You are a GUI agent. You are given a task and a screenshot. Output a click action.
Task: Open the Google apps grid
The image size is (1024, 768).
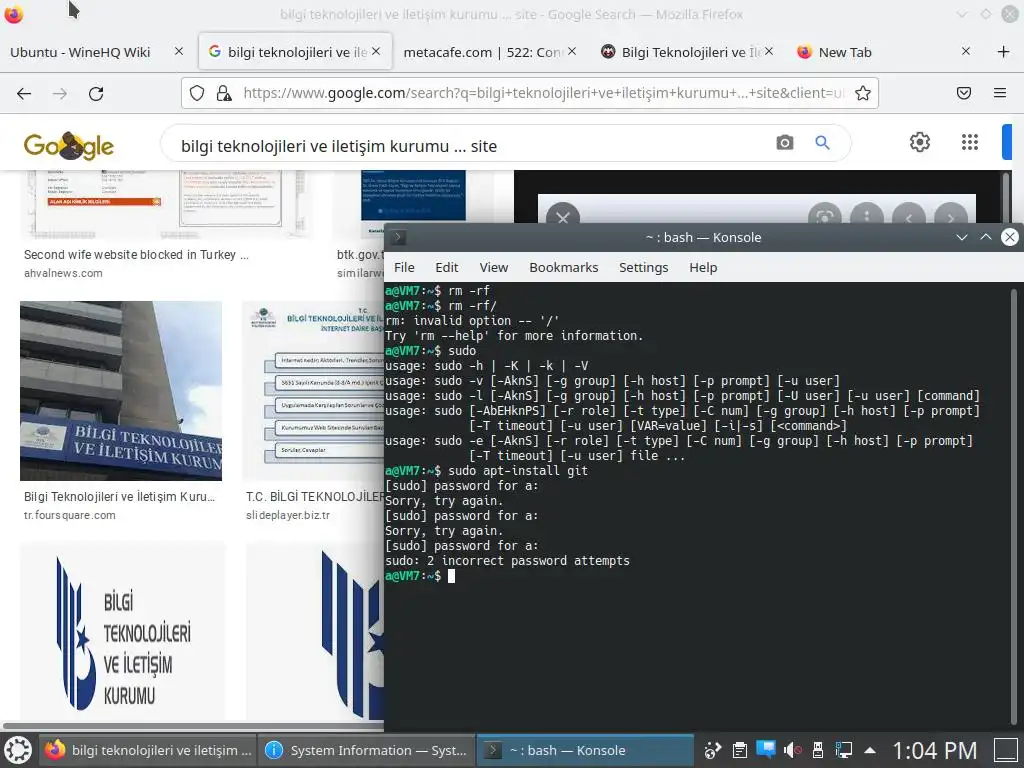click(x=970, y=142)
